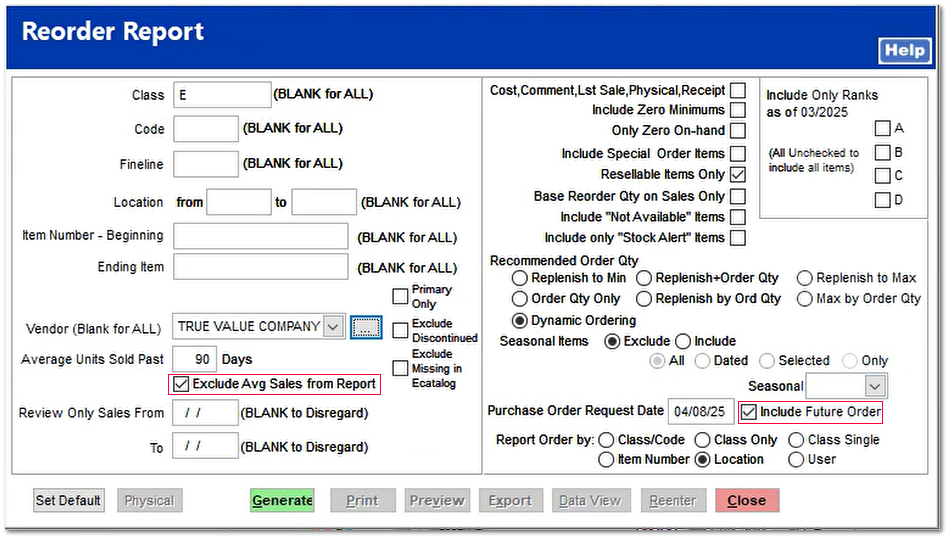The image size is (949, 539).
Task: Click the Export button
Action: click(511, 500)
